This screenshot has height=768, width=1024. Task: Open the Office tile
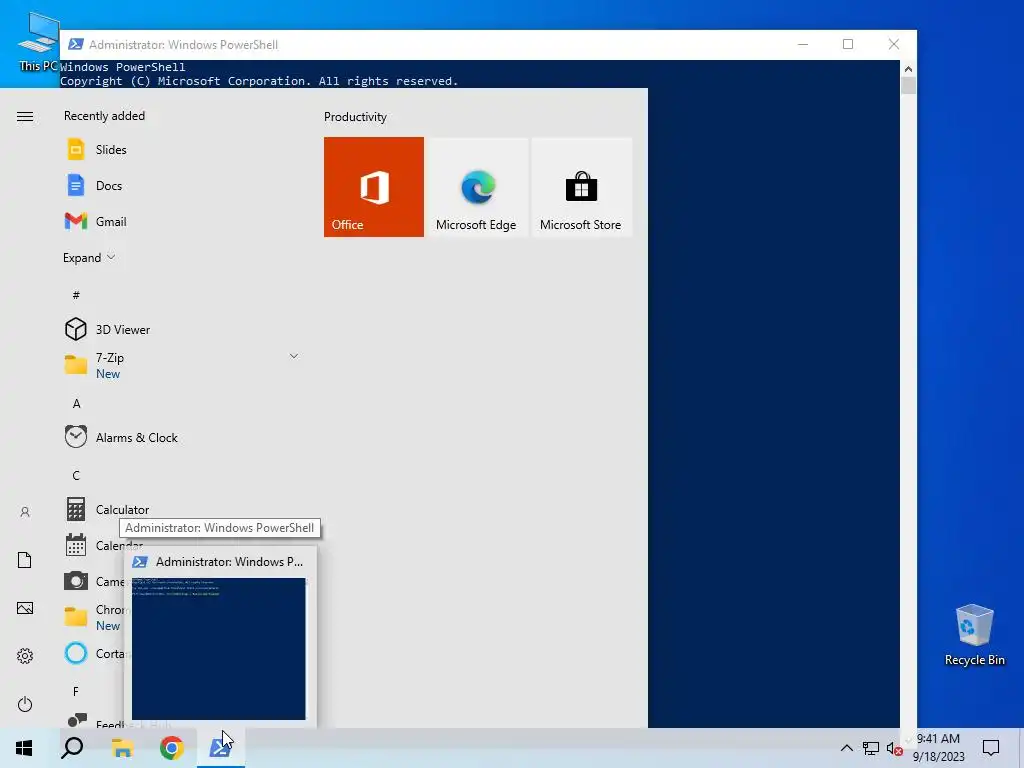[x=374, y=187]
